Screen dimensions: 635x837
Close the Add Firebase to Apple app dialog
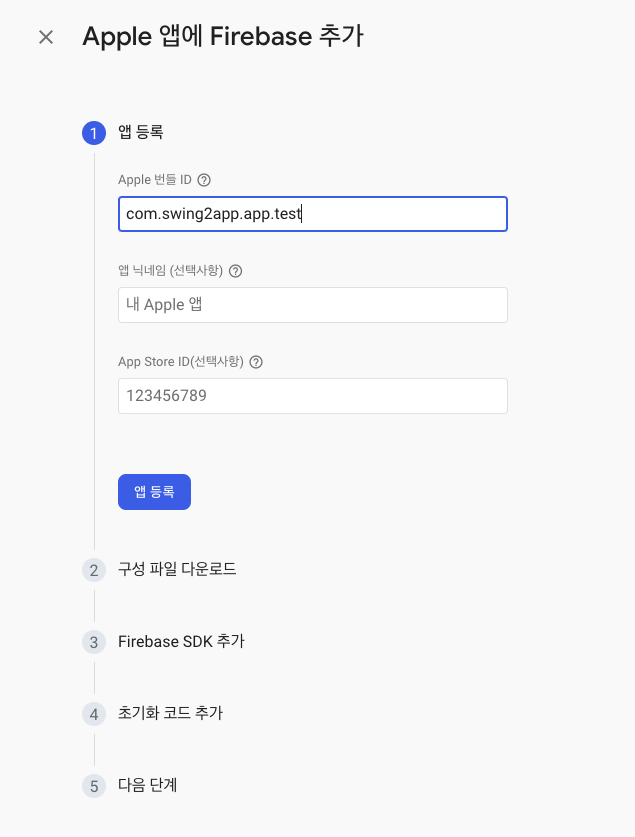tap(46, 37)
